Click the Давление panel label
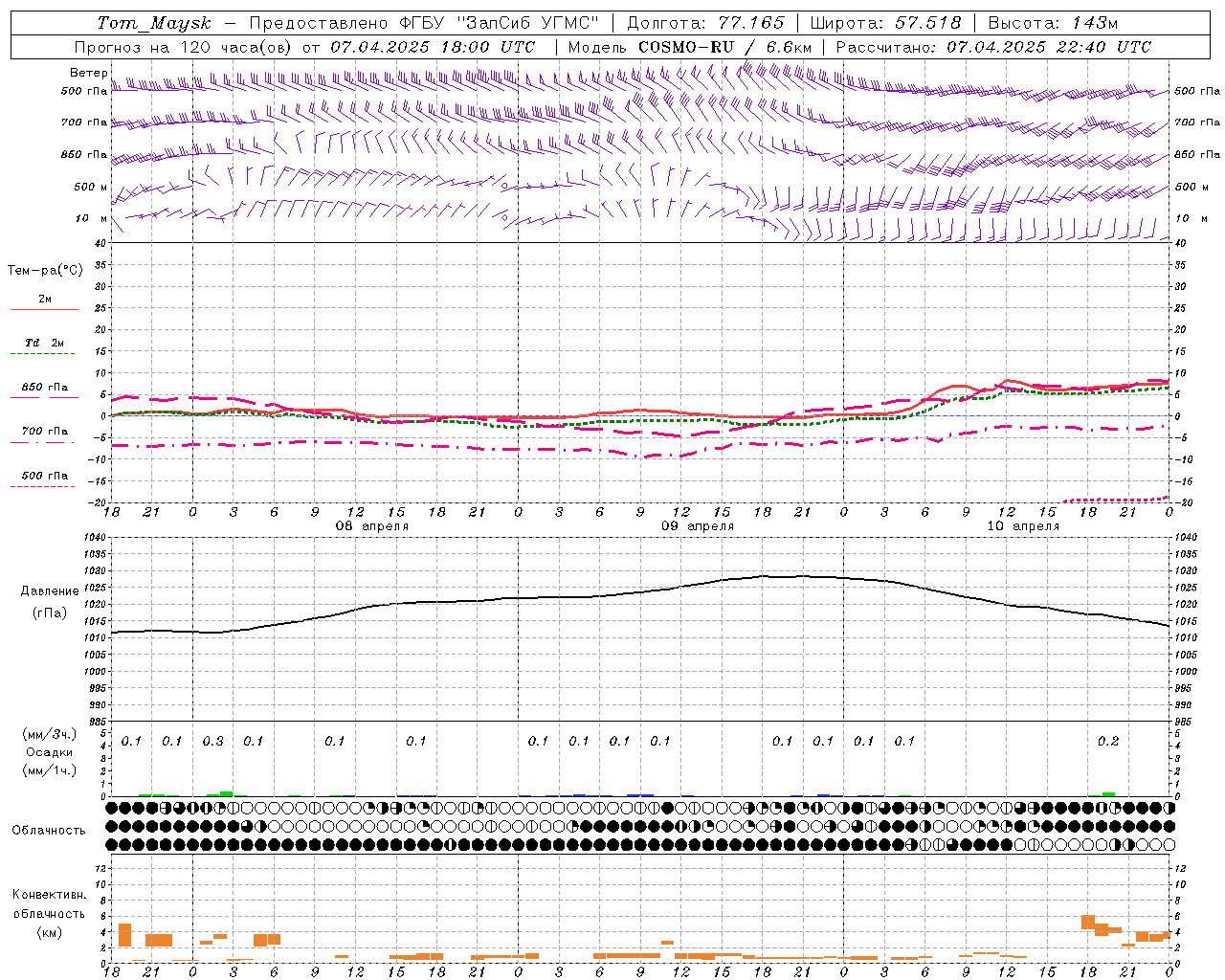Image resolution: width=1225 pixels, height=980 pixels. [50, 591]
